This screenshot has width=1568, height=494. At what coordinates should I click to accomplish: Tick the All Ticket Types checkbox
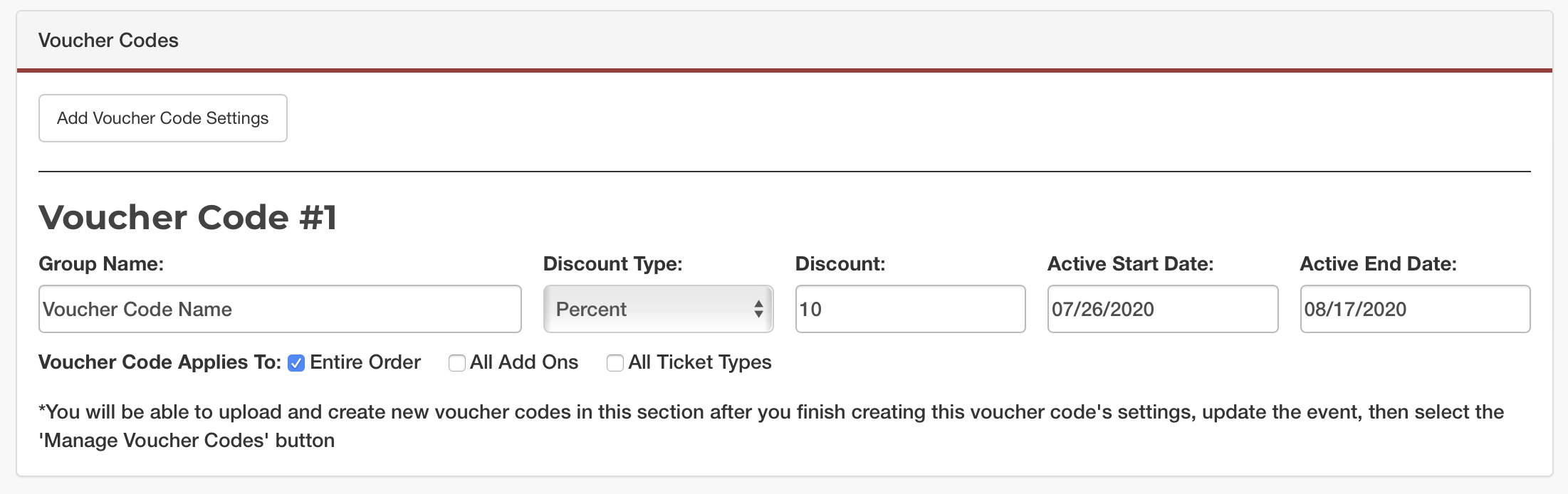[x=615, y=363]
